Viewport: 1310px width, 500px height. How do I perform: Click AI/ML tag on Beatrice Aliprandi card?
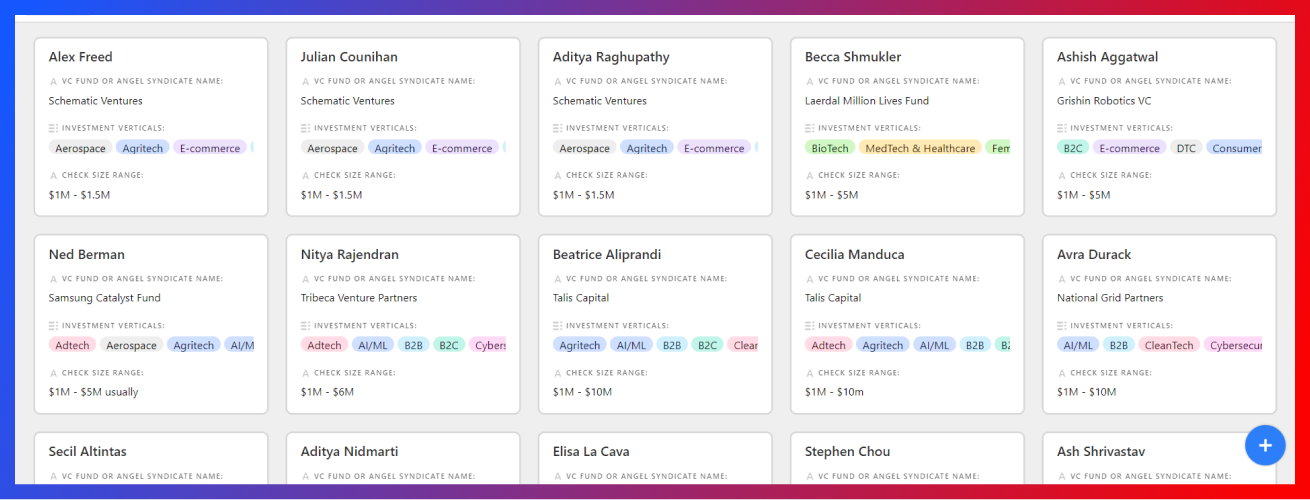pos(632,345)
